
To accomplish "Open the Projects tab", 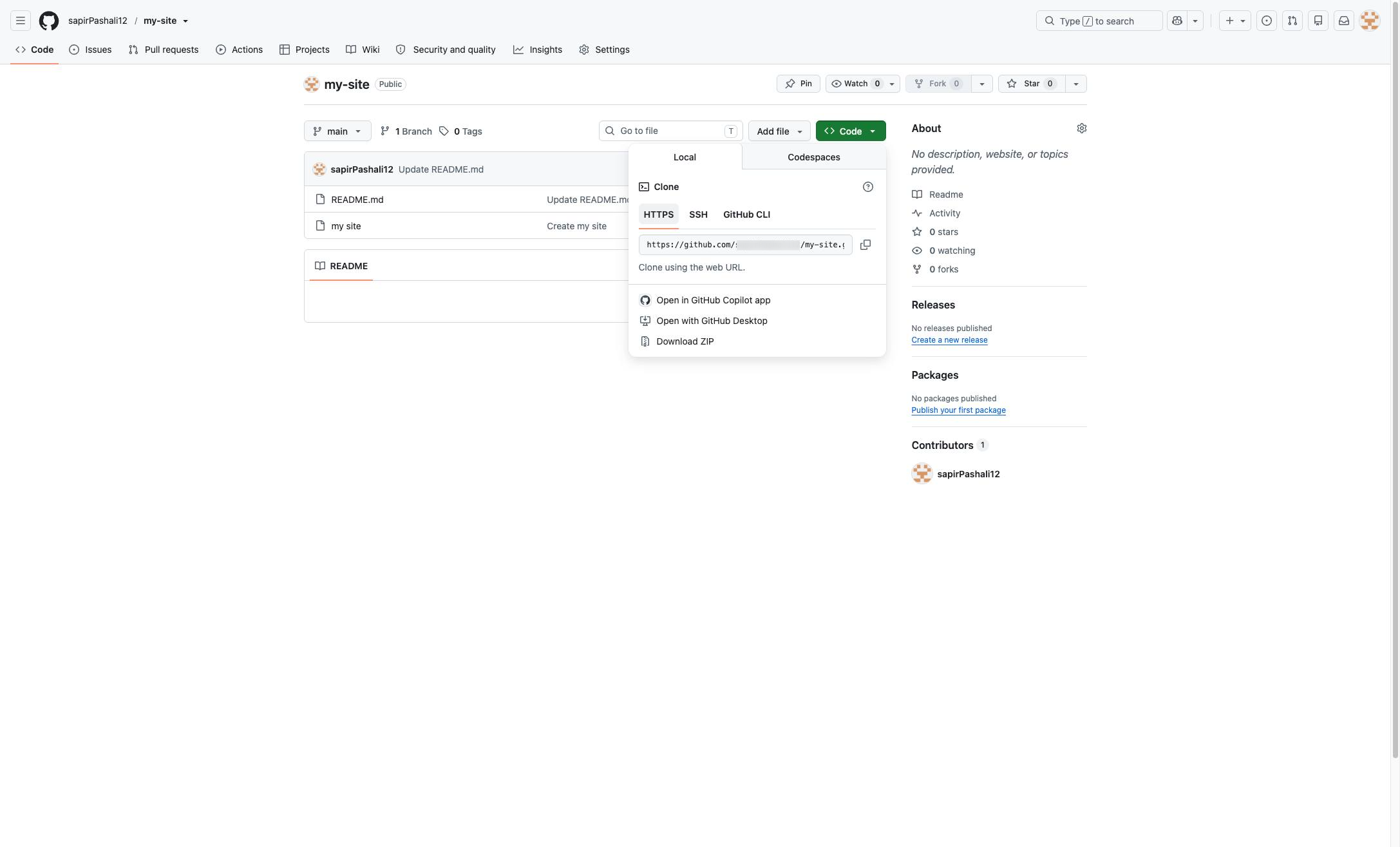I will (305, 50).
